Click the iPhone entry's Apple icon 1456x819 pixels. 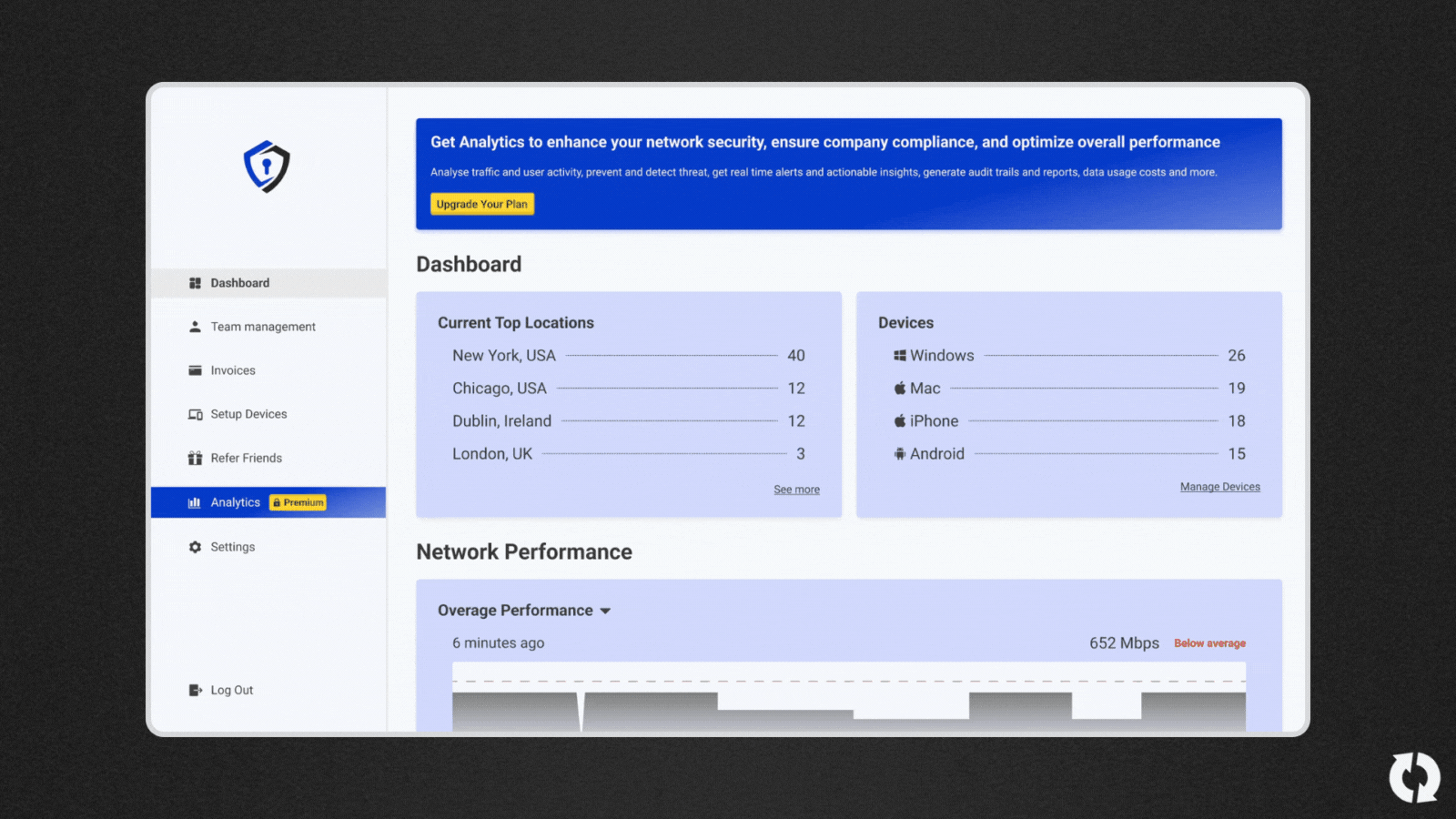click(x=899, y=420)
